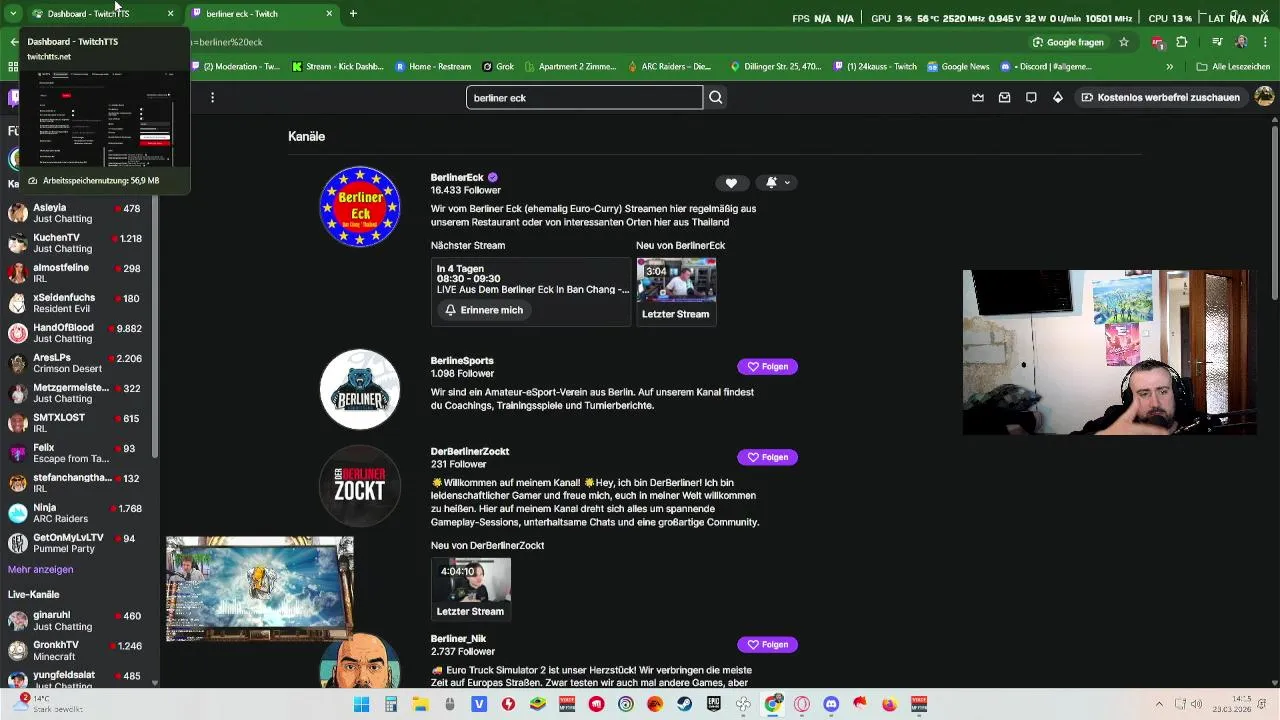Open File Explorer from taskbar
The width and height of the screenshot is (1280, 720).
coord(421,704)
